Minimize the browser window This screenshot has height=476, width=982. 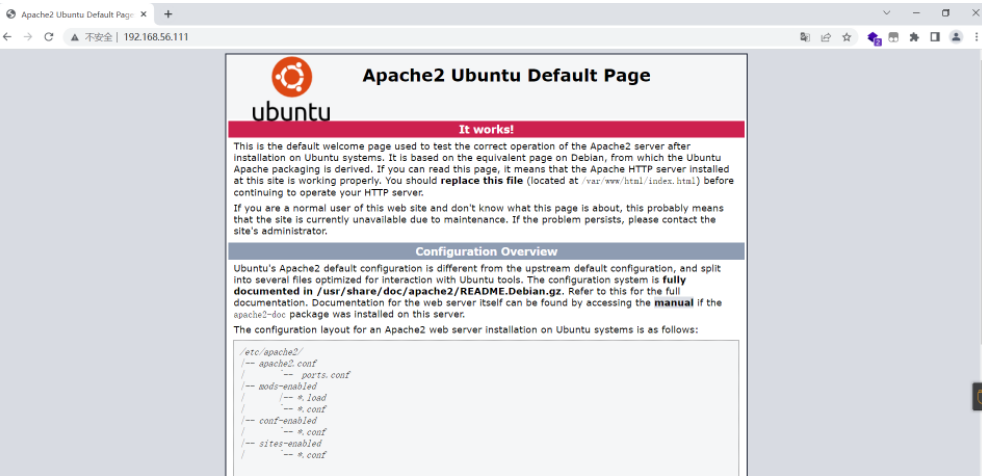(916, 13)
